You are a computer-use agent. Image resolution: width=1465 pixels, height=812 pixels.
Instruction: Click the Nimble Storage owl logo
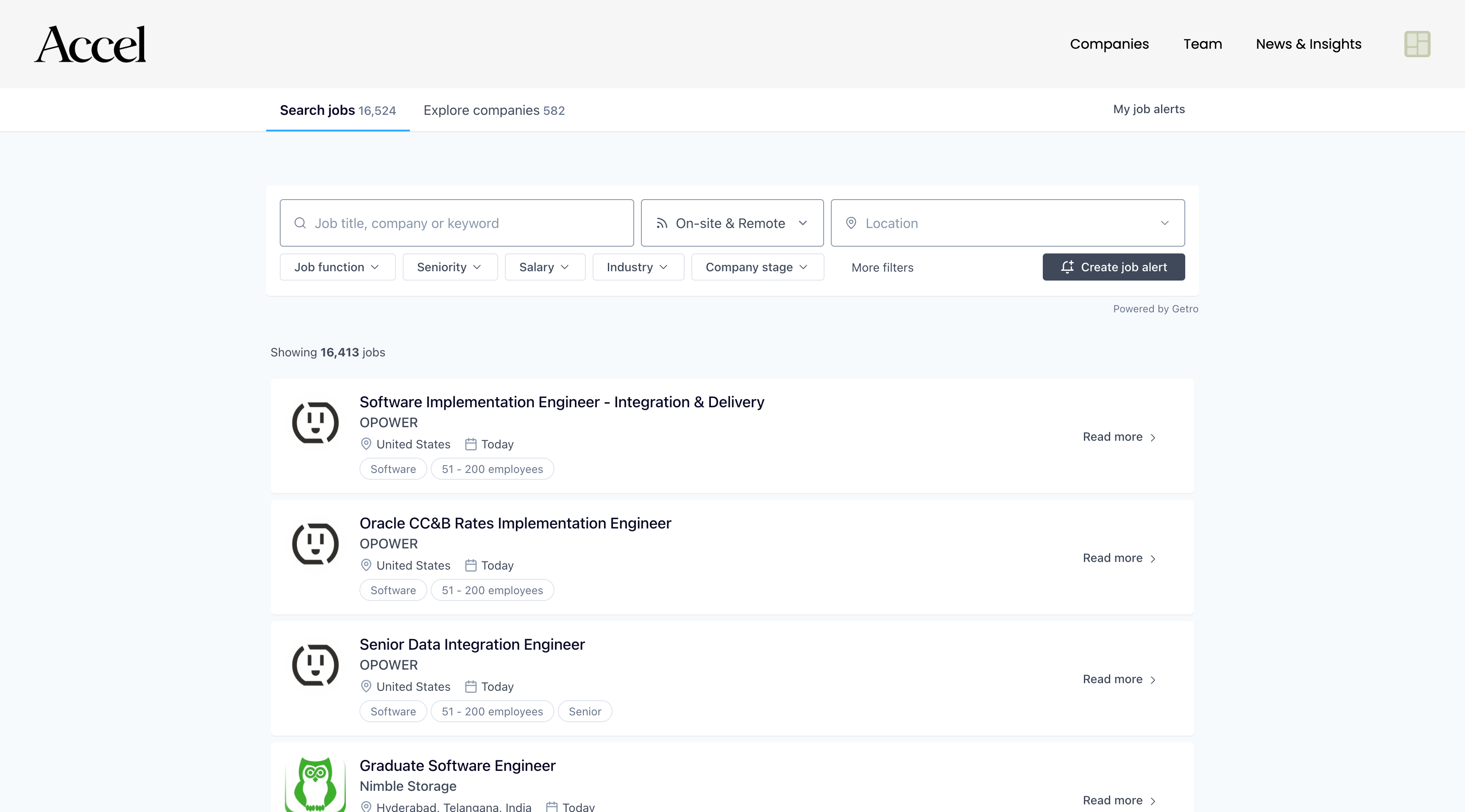tap(315, 784)
